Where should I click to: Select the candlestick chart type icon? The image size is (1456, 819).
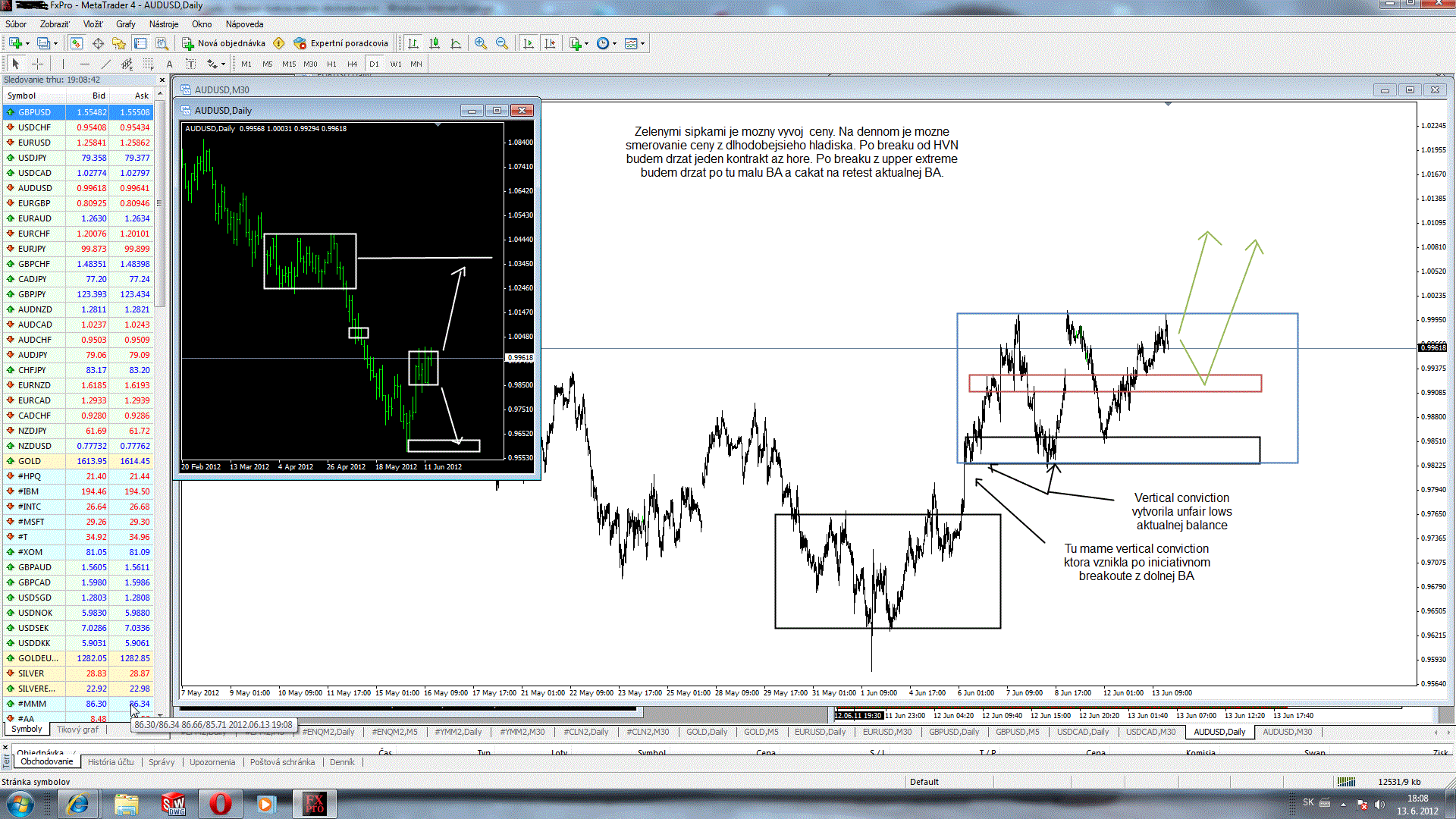435,43
